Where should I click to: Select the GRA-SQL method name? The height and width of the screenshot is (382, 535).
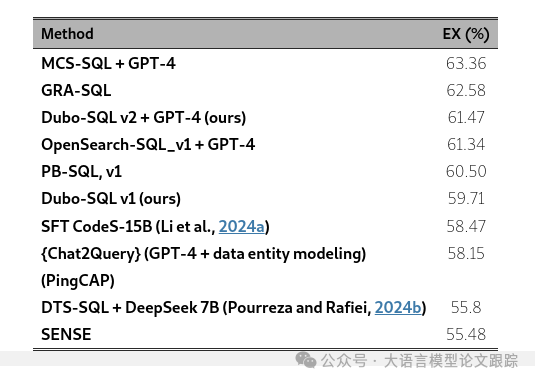(x=76, y=91)
